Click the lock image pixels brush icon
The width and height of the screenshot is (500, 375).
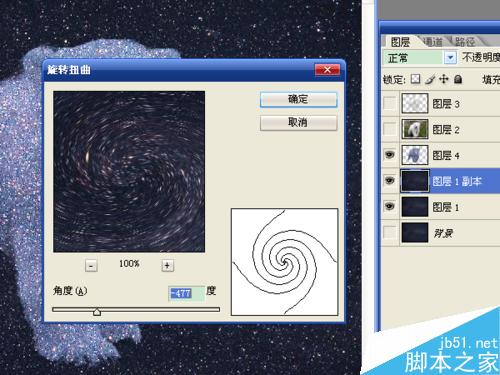coord(430,79)
